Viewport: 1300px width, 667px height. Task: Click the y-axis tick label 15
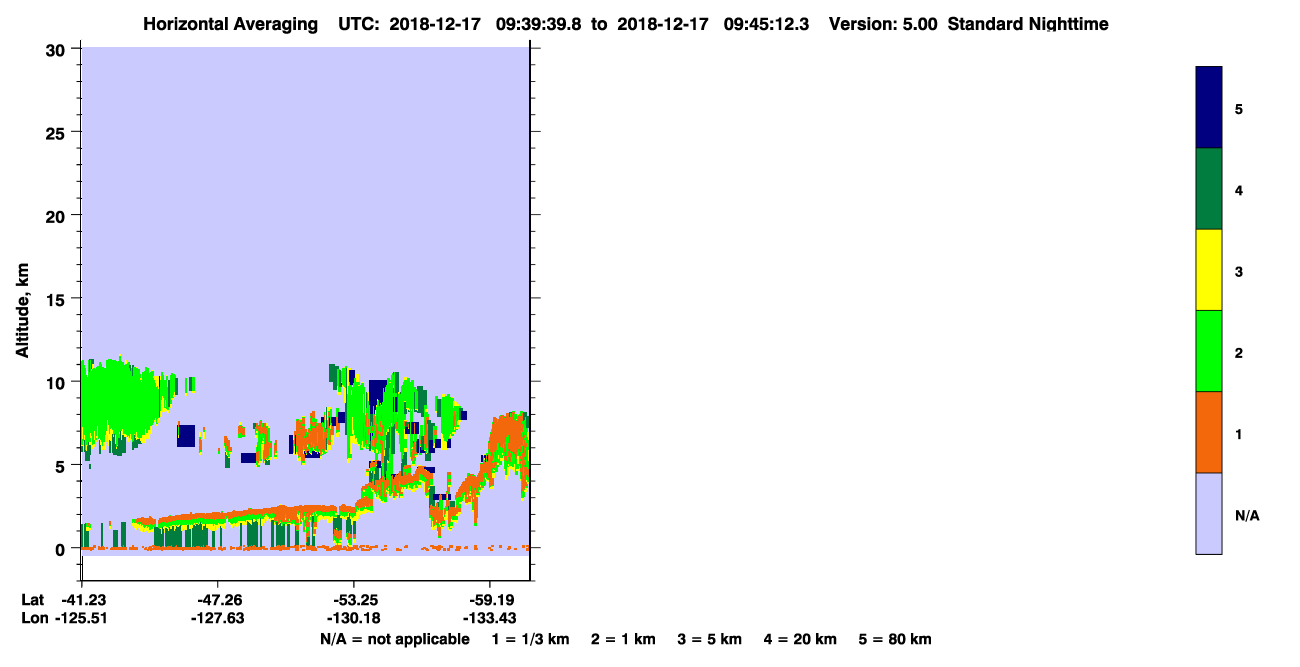[58, 299]
